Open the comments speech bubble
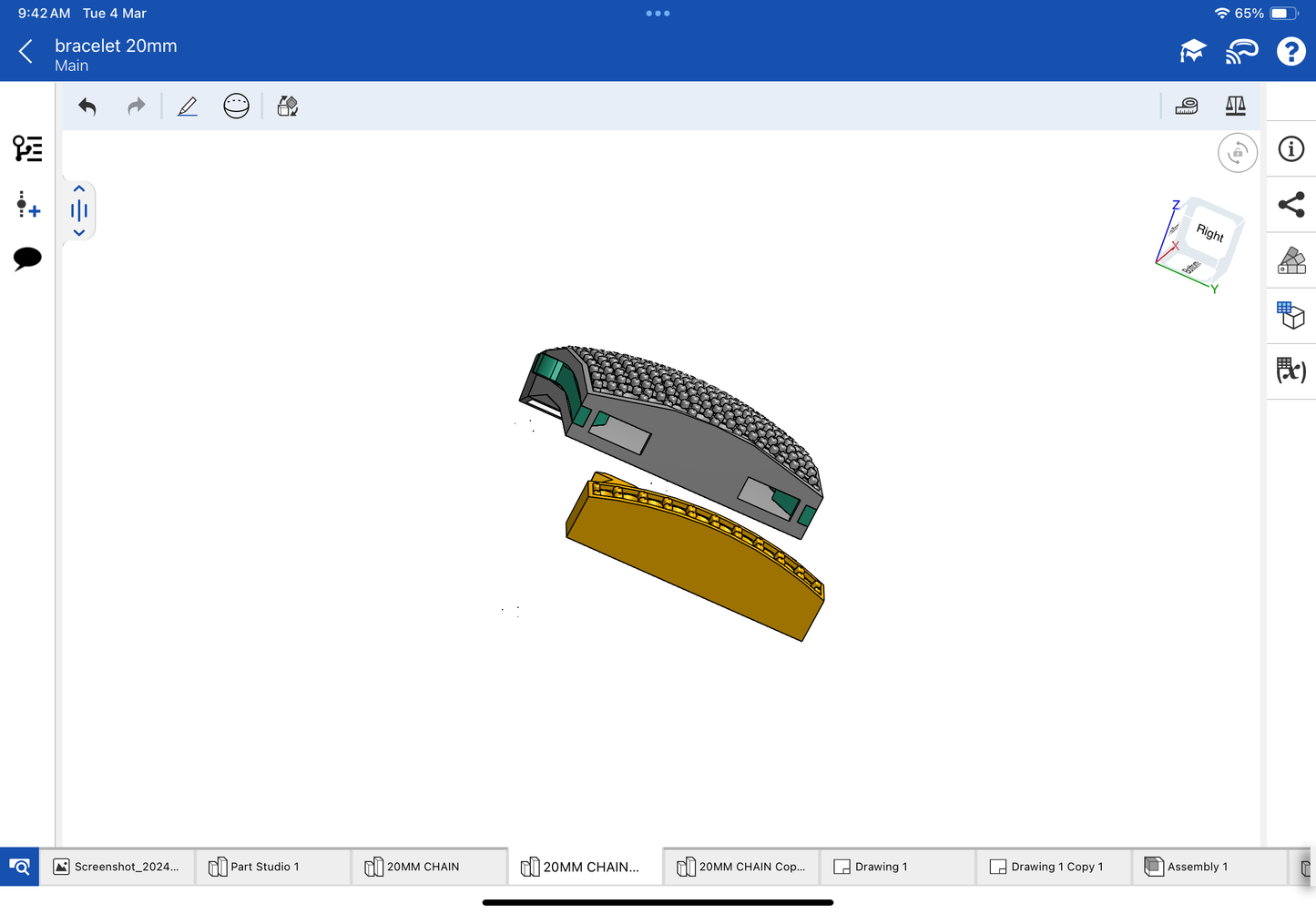Viewport: 1316px width, 914px height. [27, 259]
